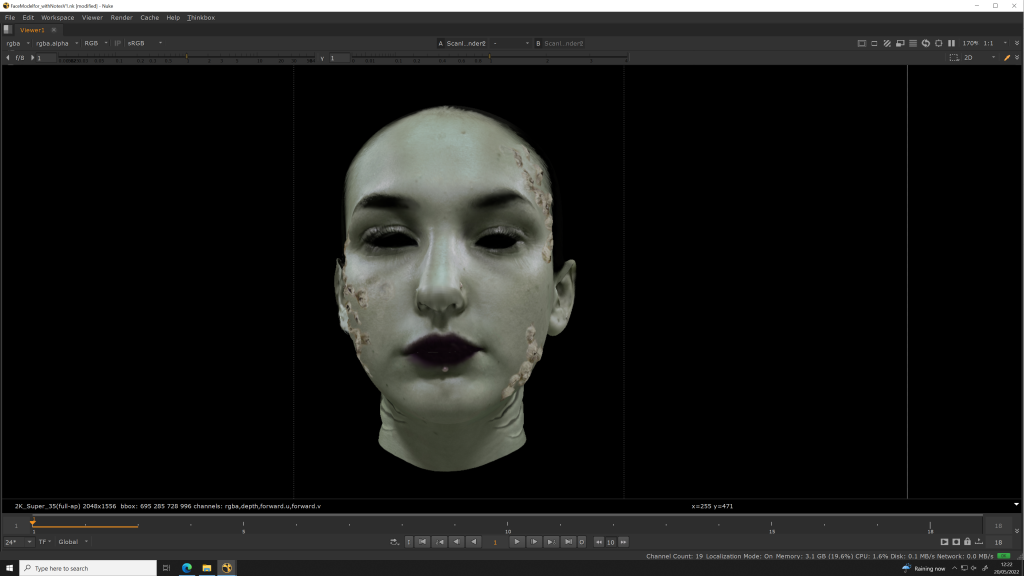Step forward one frame button

(534, 542)
